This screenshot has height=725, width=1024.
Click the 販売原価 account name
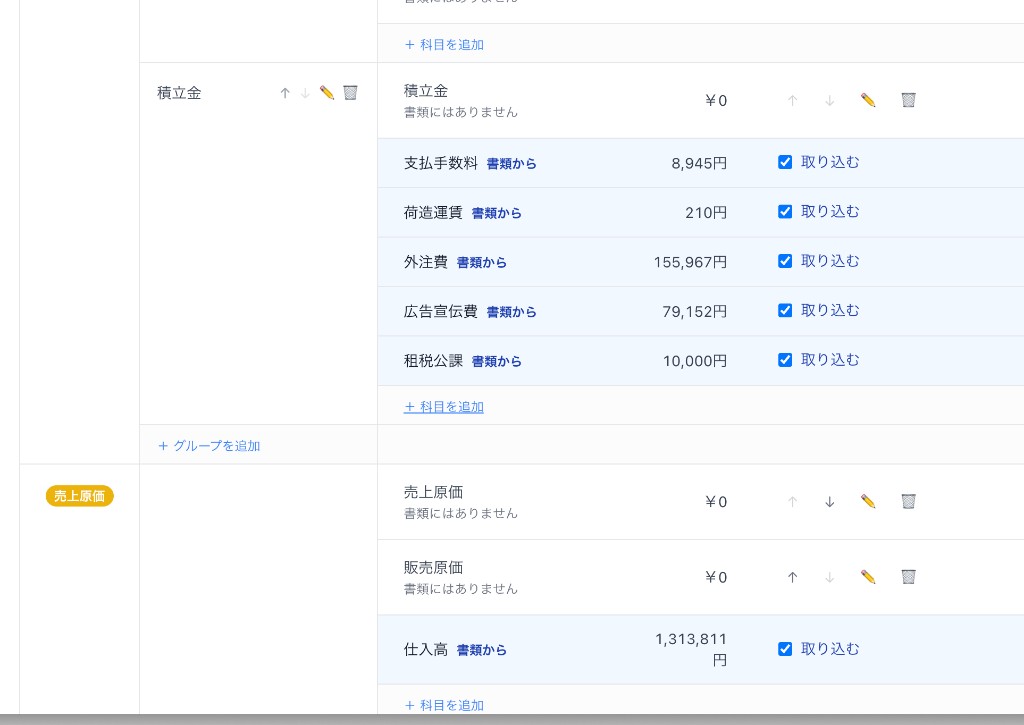click(434, 568)
